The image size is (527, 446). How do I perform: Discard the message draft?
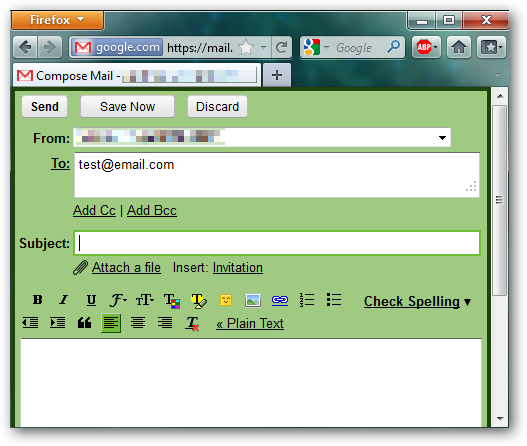click(217, 107)
